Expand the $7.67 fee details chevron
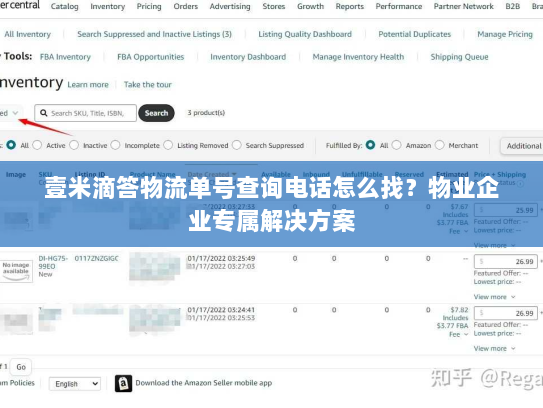The width and height of the screenshot is (543, 408). (466, 231)
